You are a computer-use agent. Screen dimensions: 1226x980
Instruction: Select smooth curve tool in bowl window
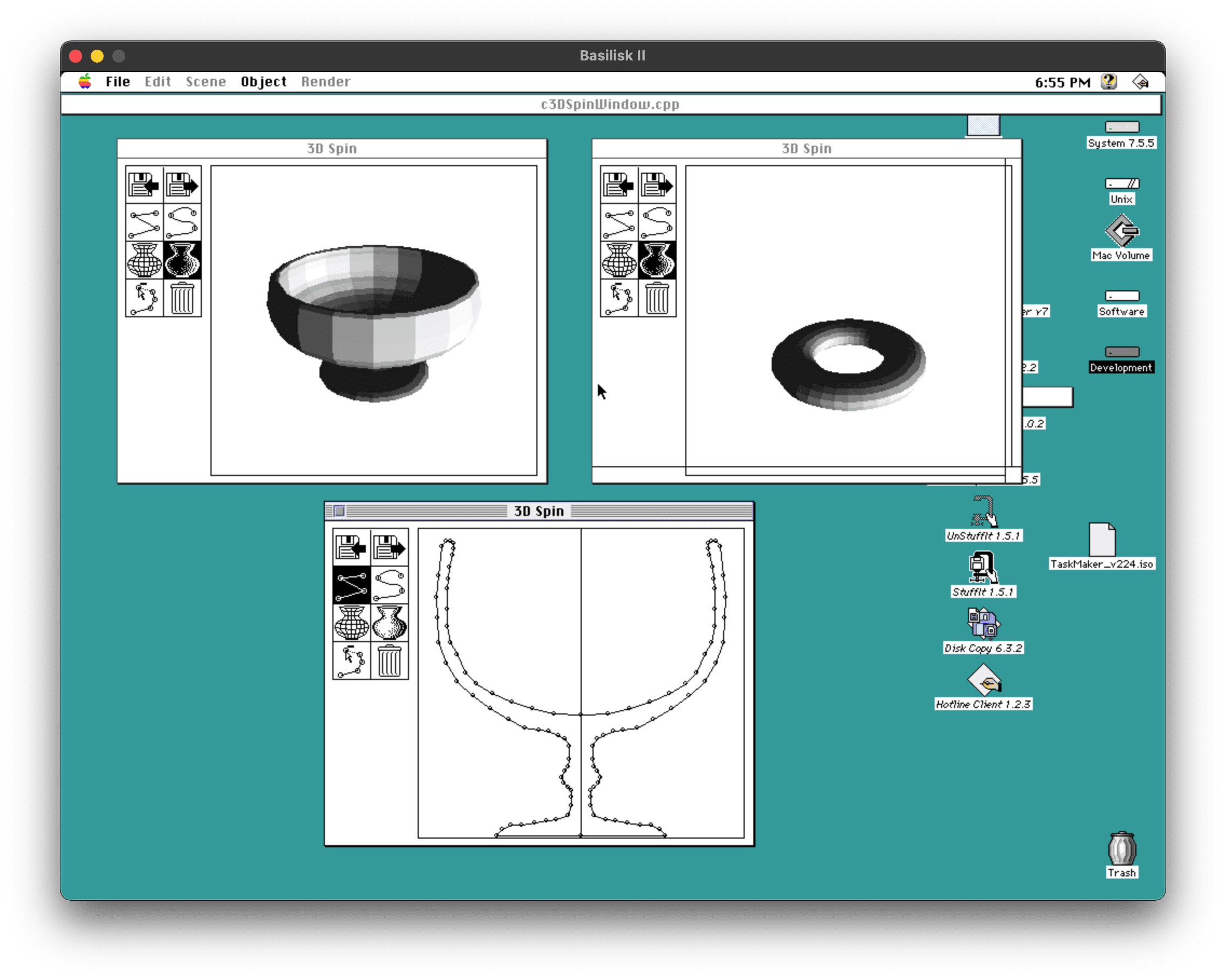(x=182, y=222)
